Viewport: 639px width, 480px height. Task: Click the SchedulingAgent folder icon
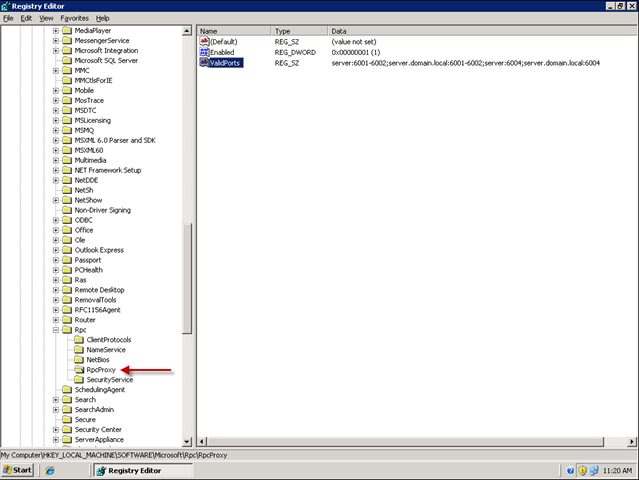click(67, 390)
